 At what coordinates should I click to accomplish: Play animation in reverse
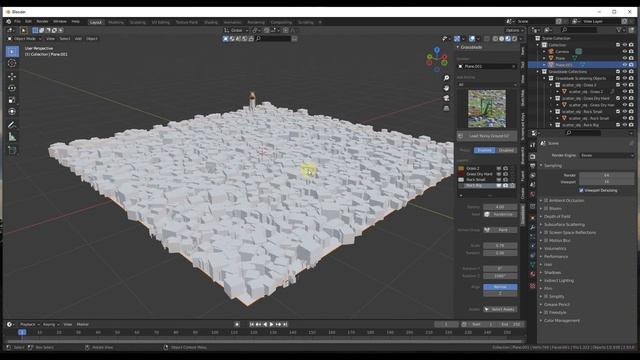tap(265, 324)
